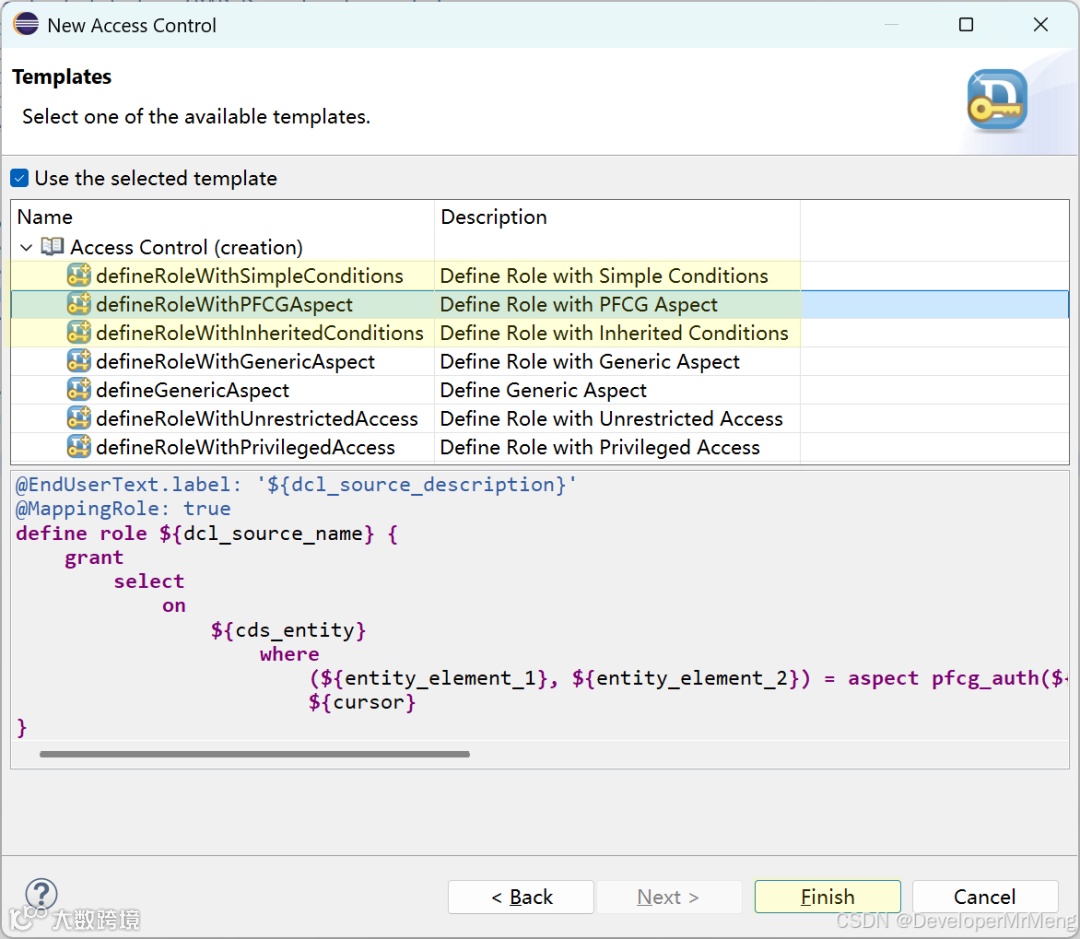1080x939 pixels.
Task: Select the defineRoleWithPrivilegedAccess template name
Action: pos(245,447)
